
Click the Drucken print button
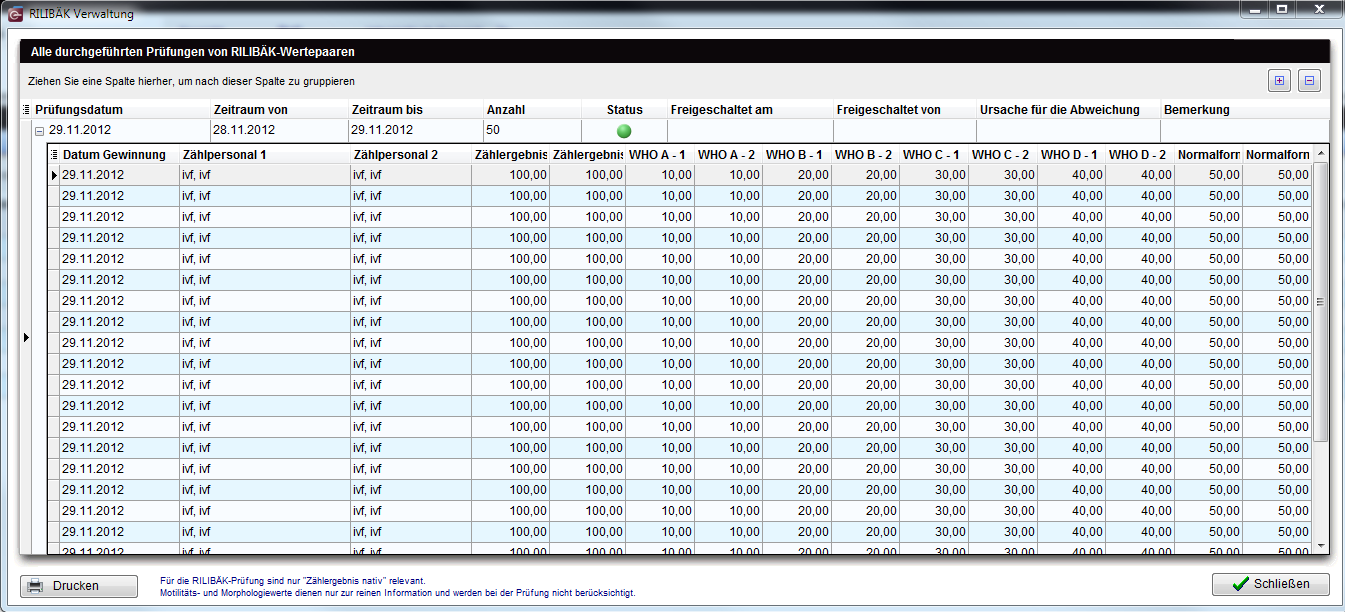79,585
